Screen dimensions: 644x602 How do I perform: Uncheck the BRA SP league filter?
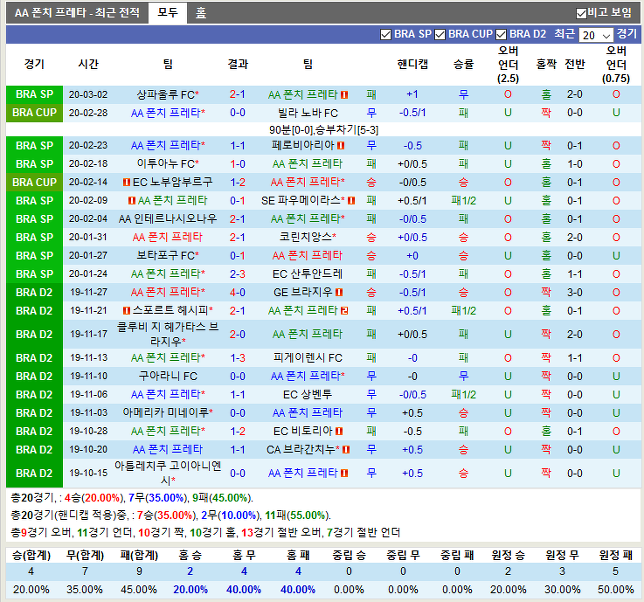tap(386, 35)
